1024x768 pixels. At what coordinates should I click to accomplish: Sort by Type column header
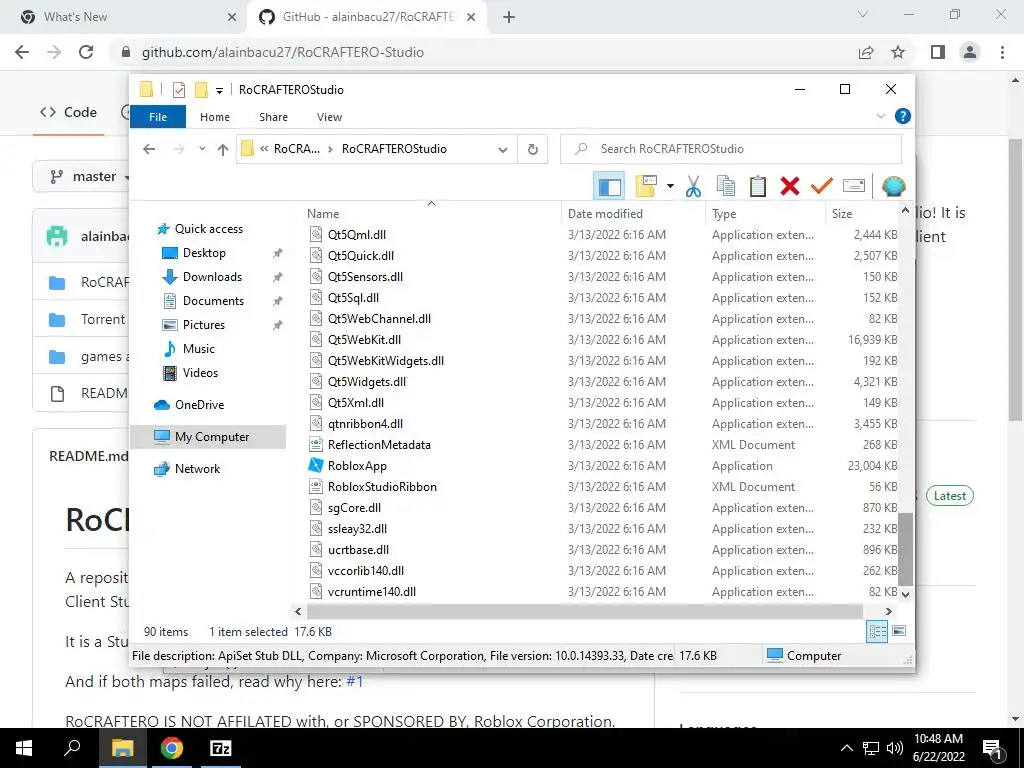pos(724,214)
